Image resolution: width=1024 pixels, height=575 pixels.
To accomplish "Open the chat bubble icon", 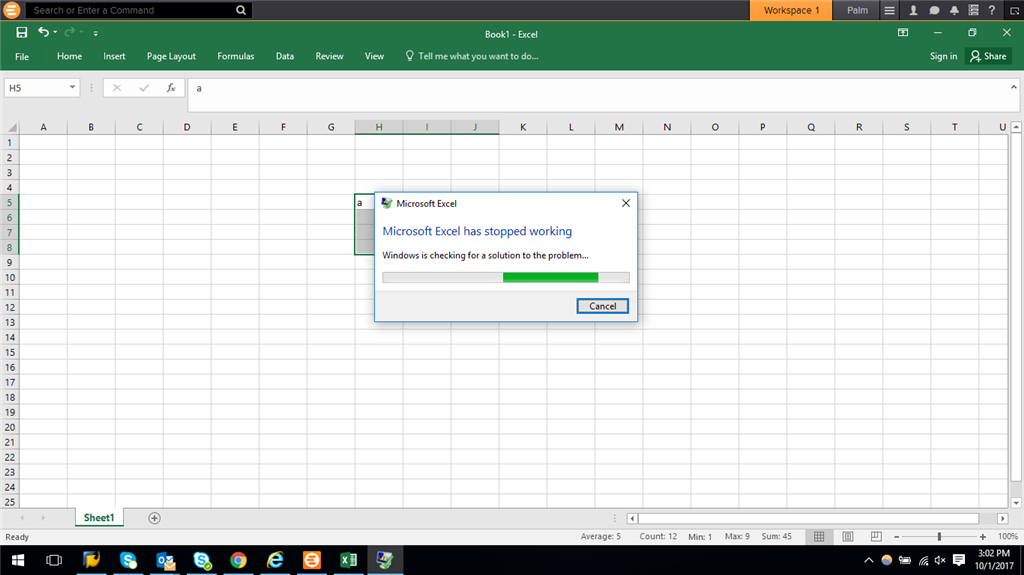I will click(x=934, y=10).
